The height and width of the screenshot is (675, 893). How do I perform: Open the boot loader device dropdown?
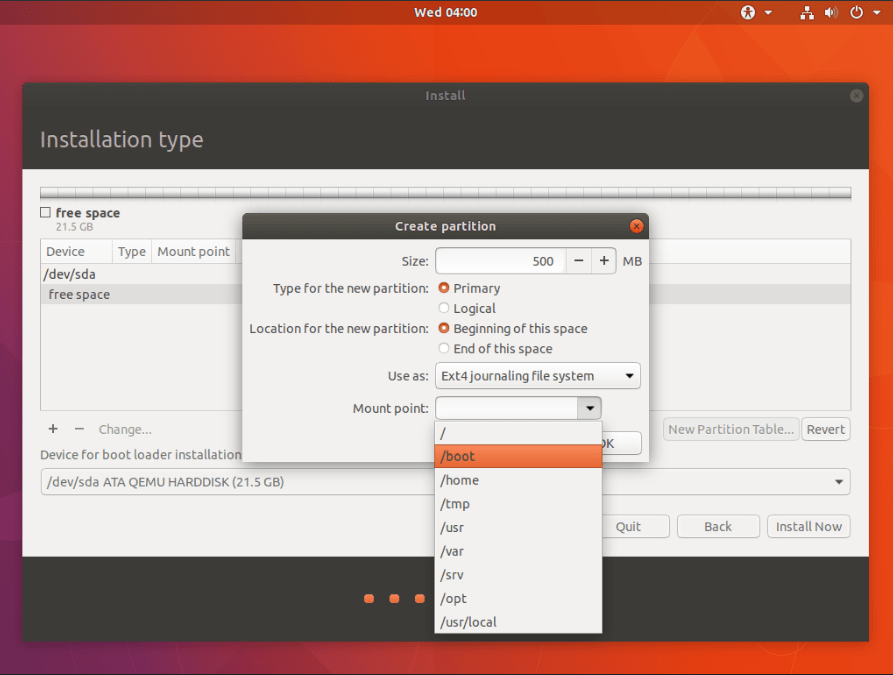point(840,482)
